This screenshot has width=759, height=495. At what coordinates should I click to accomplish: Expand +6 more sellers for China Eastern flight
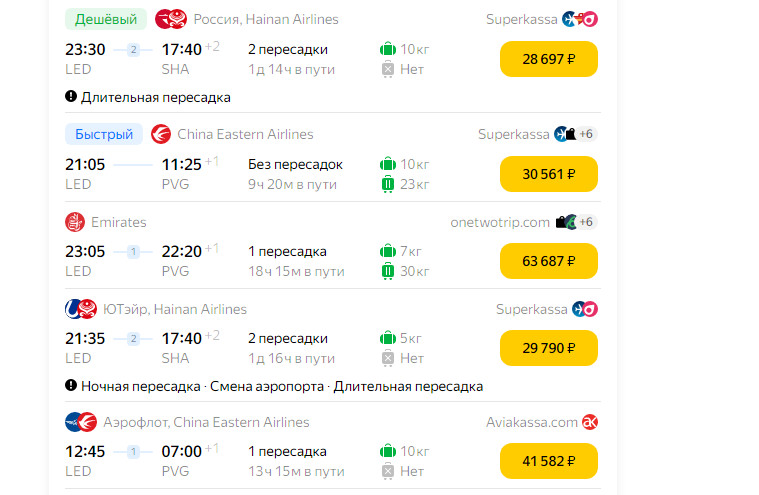[x=586, y=134]
